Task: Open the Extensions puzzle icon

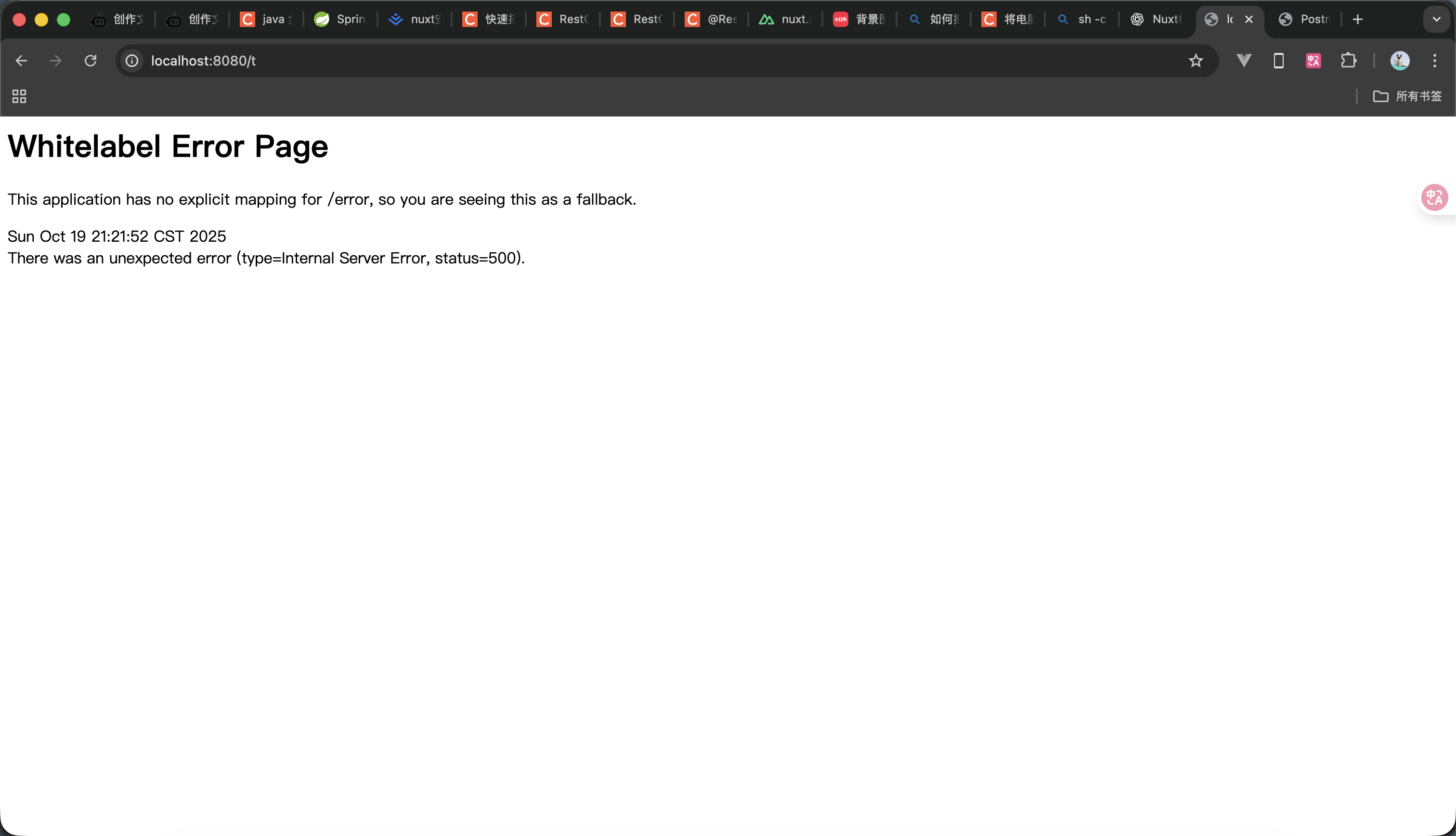Action: click(1348, 61)
